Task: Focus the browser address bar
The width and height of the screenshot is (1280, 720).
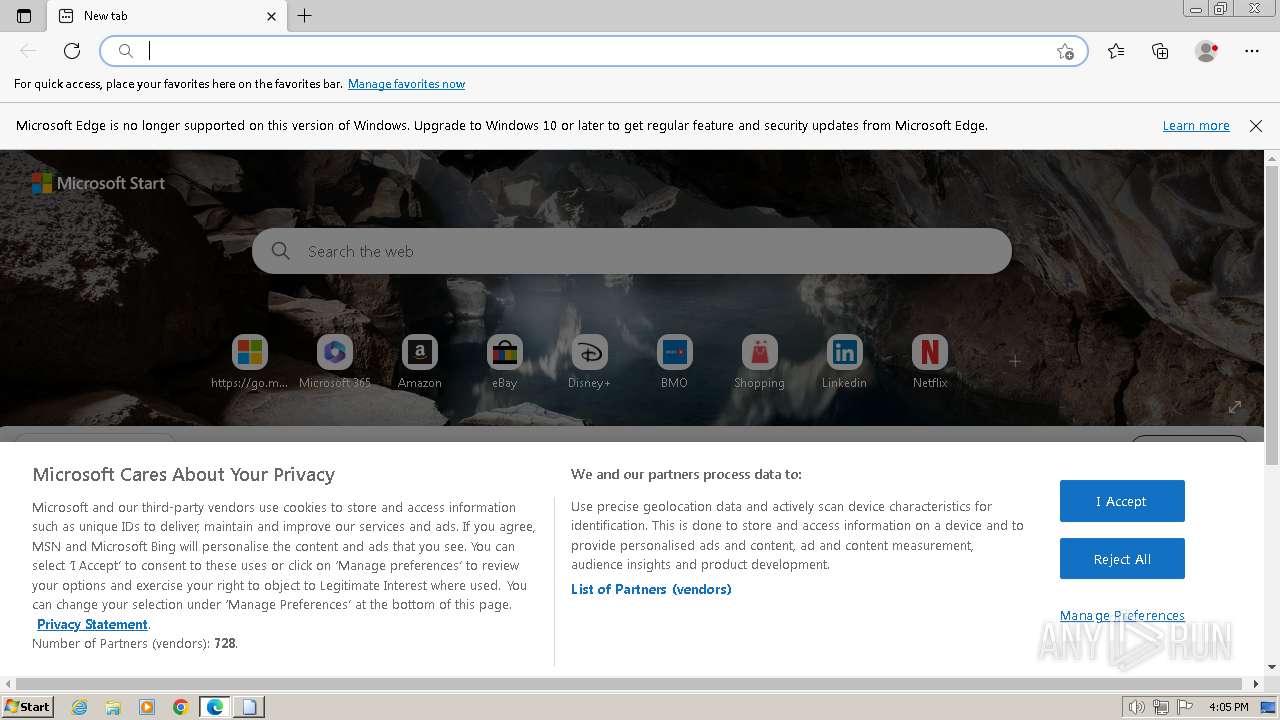Action: pyautogui.click(x=594, y=51)
